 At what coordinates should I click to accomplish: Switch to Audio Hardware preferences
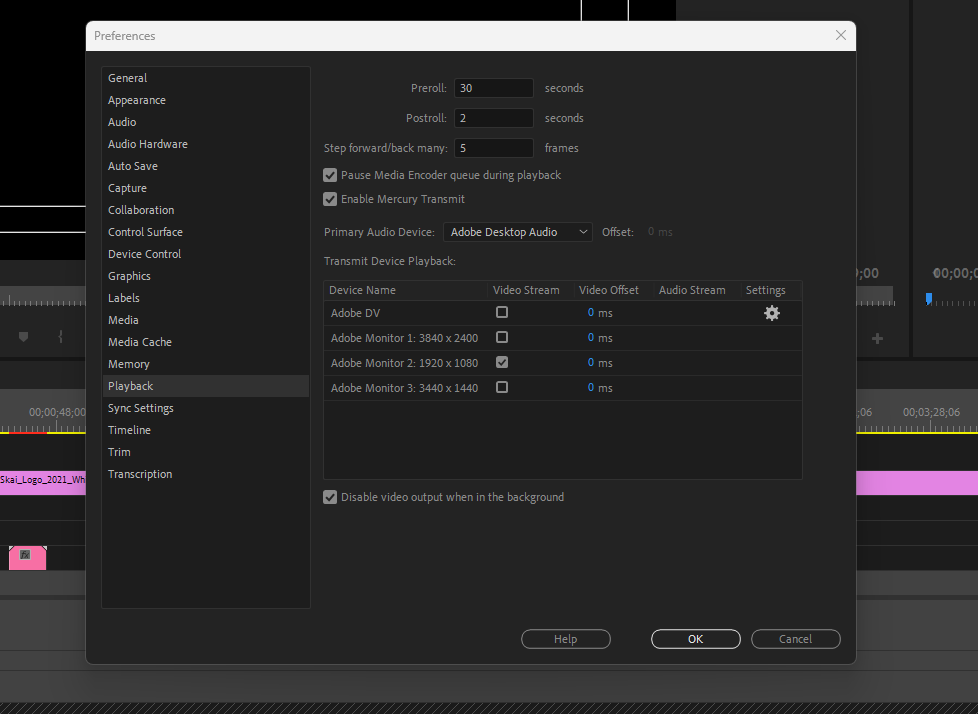click(147, 143)
